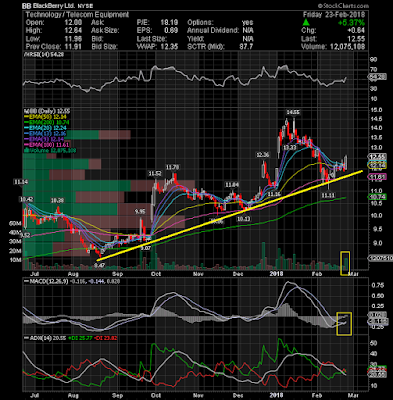
Task: Click the 10.13 December low label
Action: (x=243, y=219)
